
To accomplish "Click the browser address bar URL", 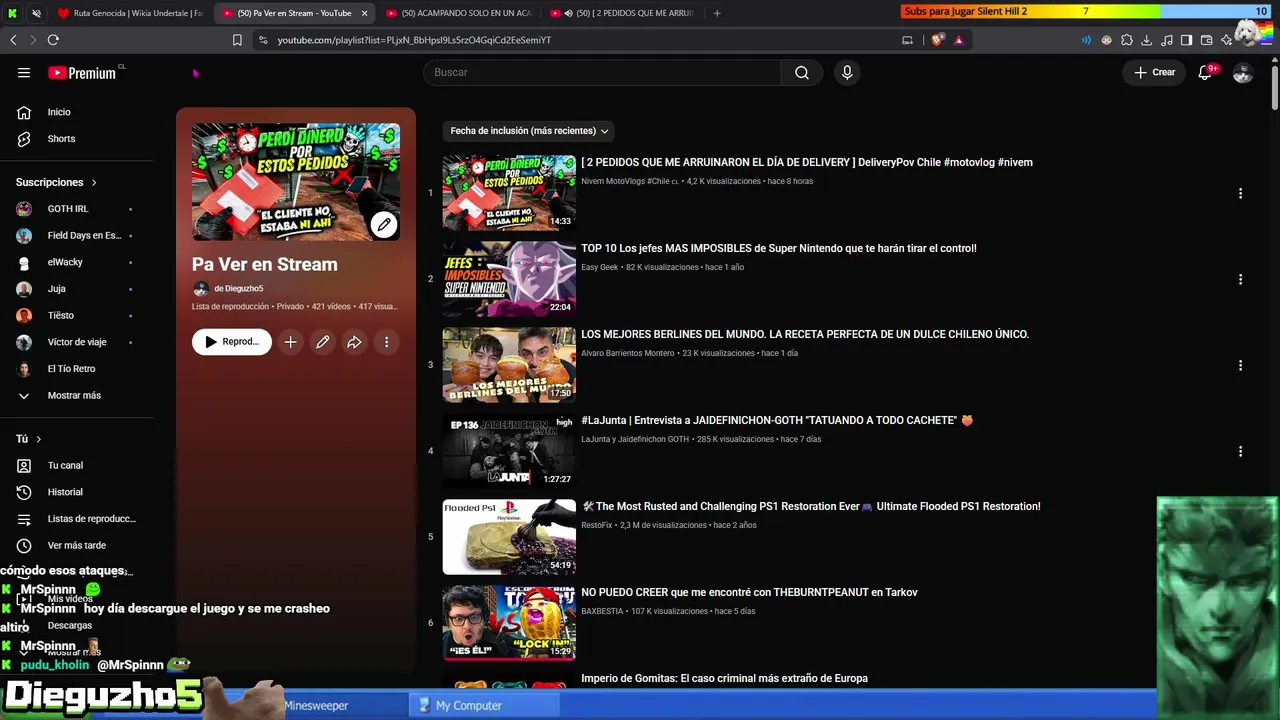I will pyautogui.click(x=414, y=40).
